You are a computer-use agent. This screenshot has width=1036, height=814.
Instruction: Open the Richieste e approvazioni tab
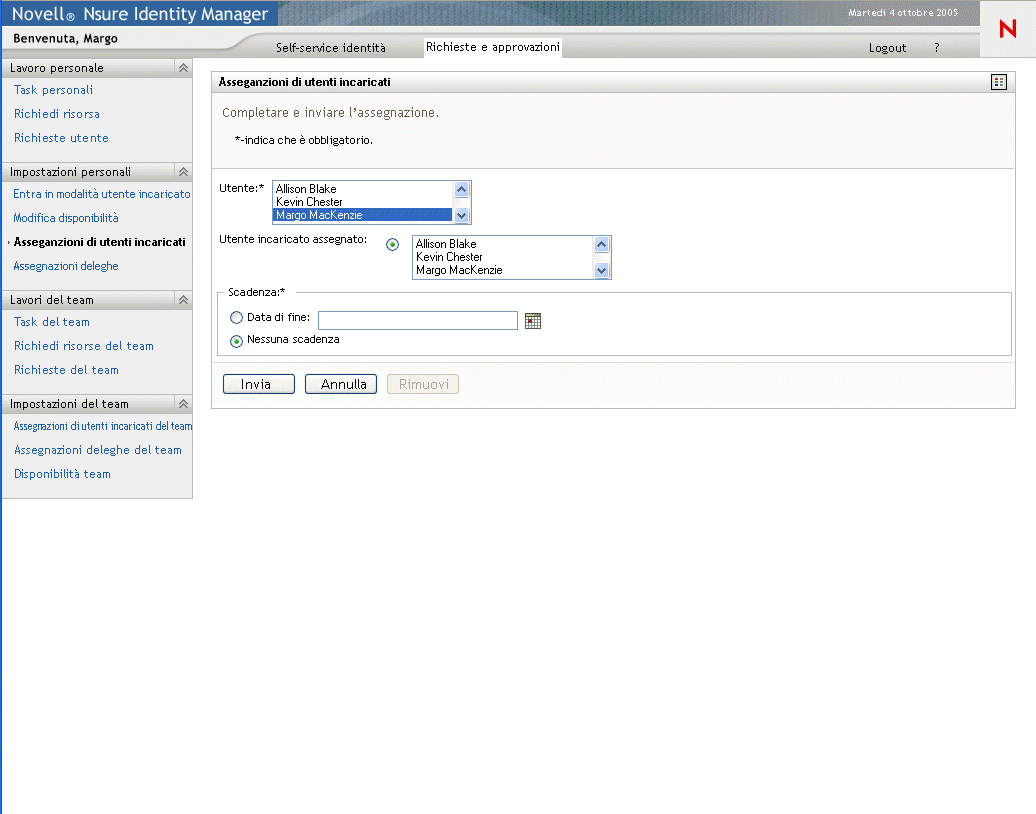point(493,47)
